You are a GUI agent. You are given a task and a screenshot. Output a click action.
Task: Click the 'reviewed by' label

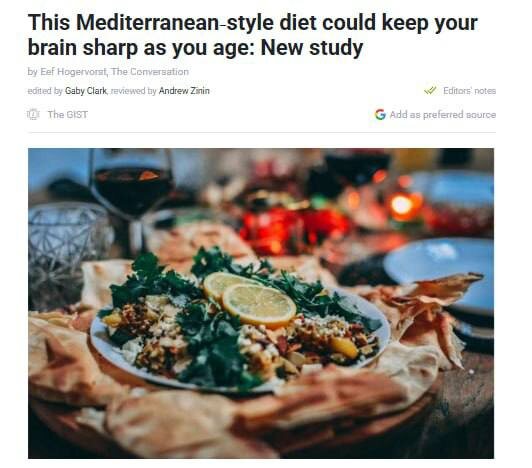point(133,91)
